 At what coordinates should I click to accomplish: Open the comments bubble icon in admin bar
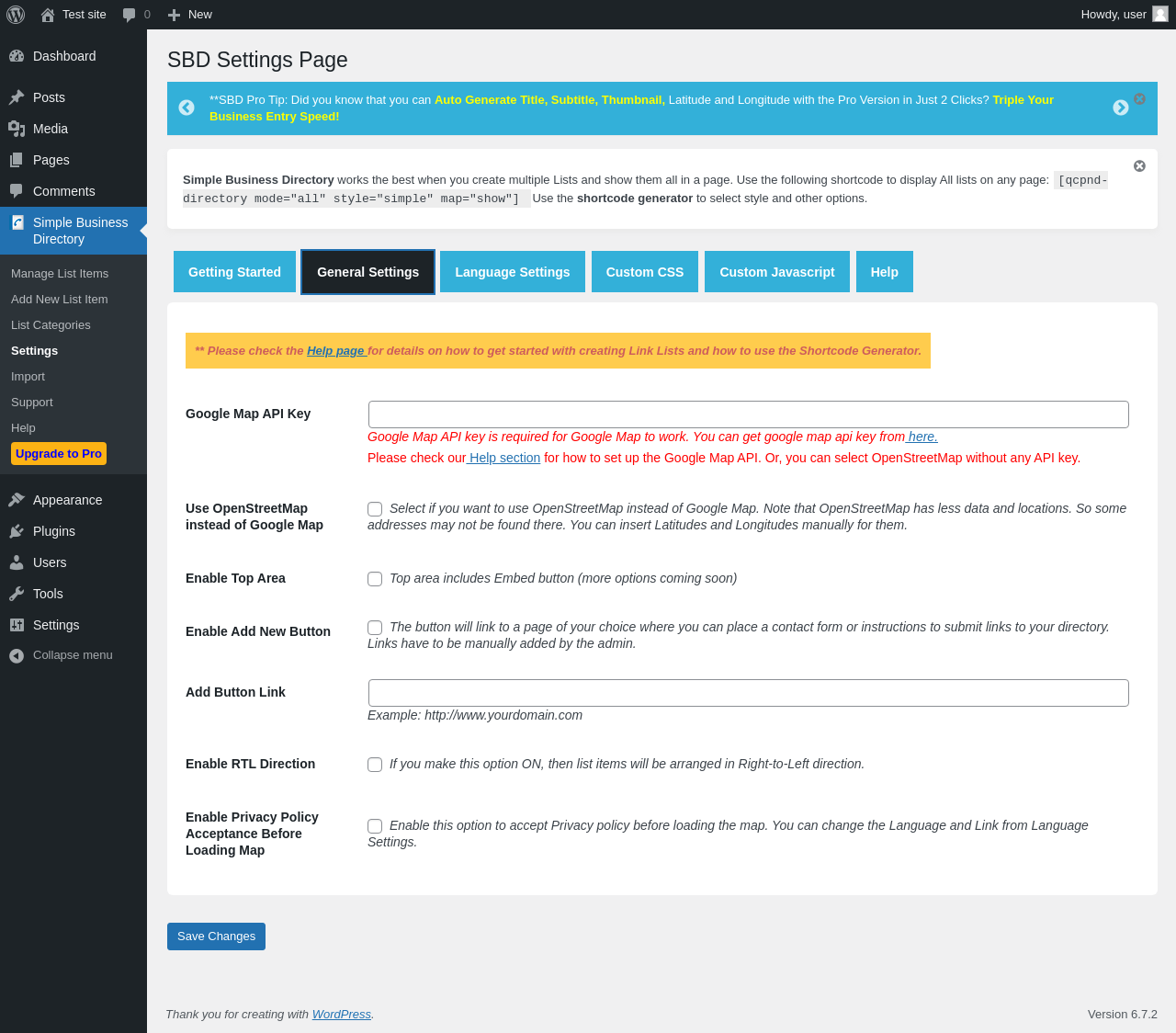130,15
